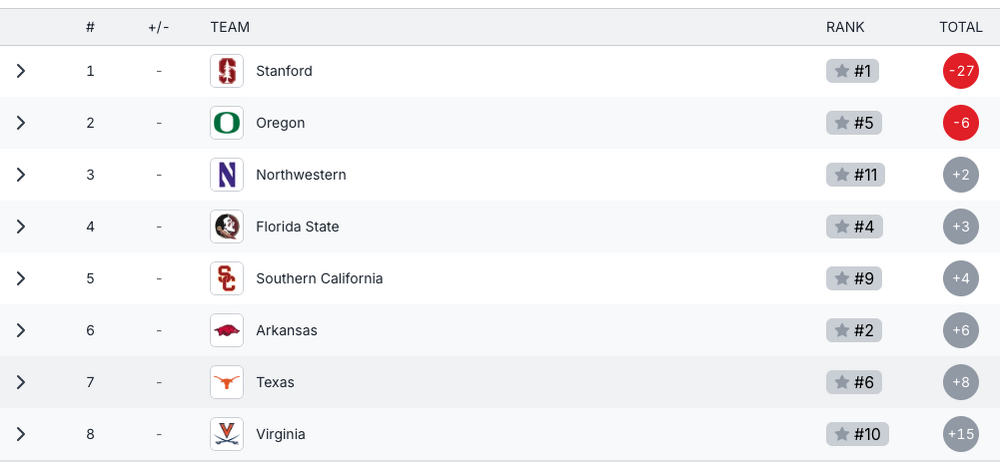Expand the Arkansas row chevron
1000x462 pixels.
[21, 330]
